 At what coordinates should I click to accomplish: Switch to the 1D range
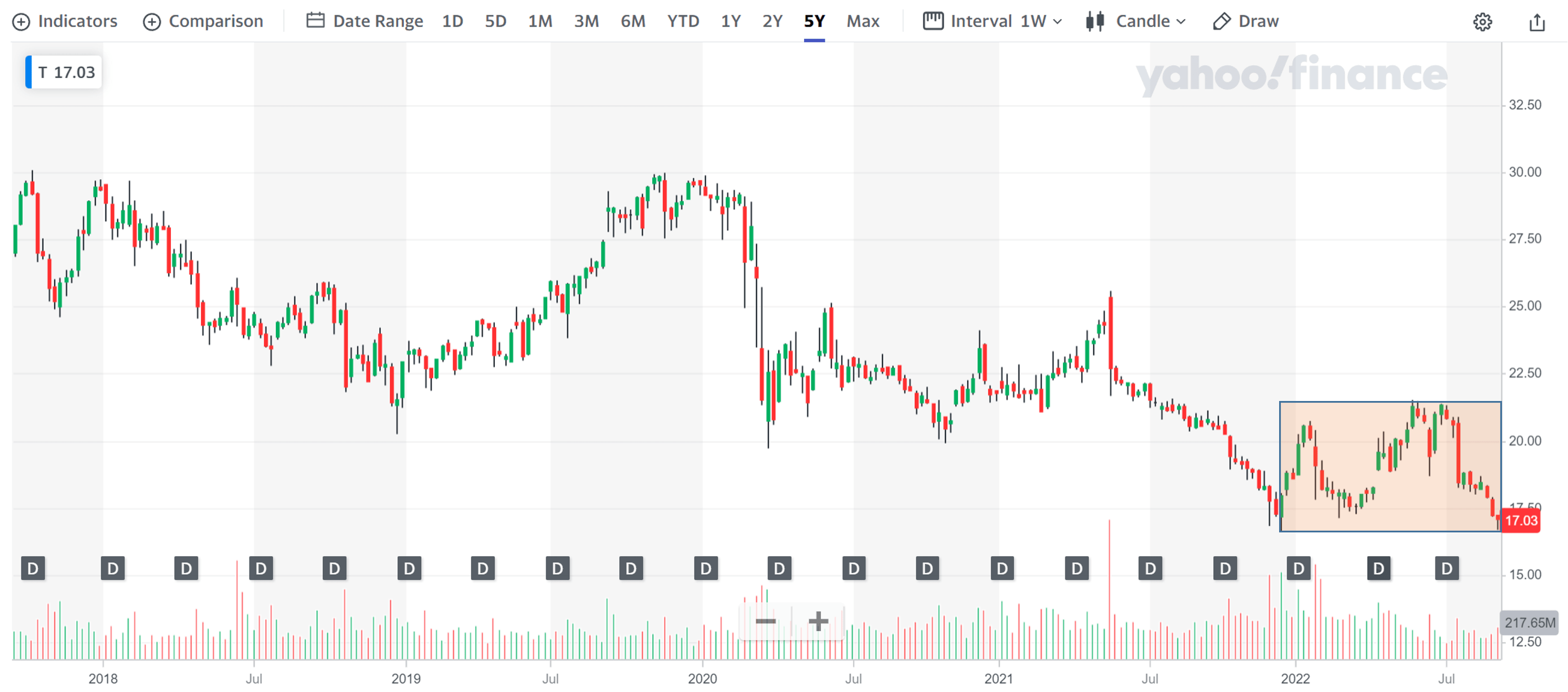pos(453,21)
